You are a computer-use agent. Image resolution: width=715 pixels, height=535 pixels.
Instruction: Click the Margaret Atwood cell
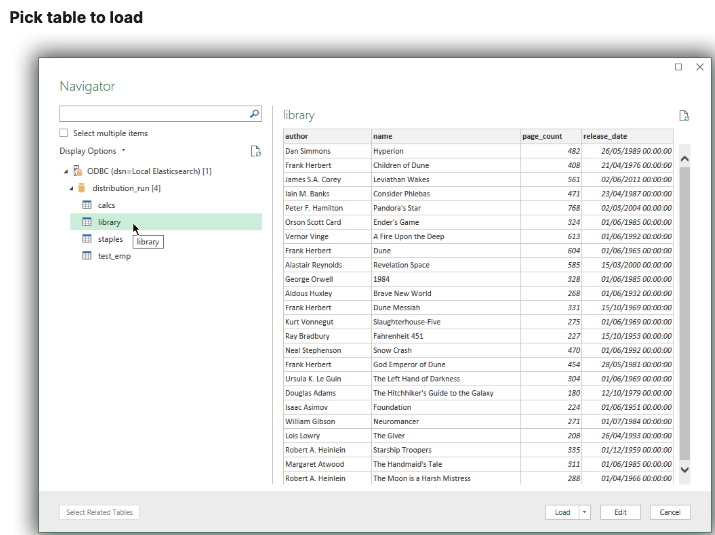coord(327,464)
